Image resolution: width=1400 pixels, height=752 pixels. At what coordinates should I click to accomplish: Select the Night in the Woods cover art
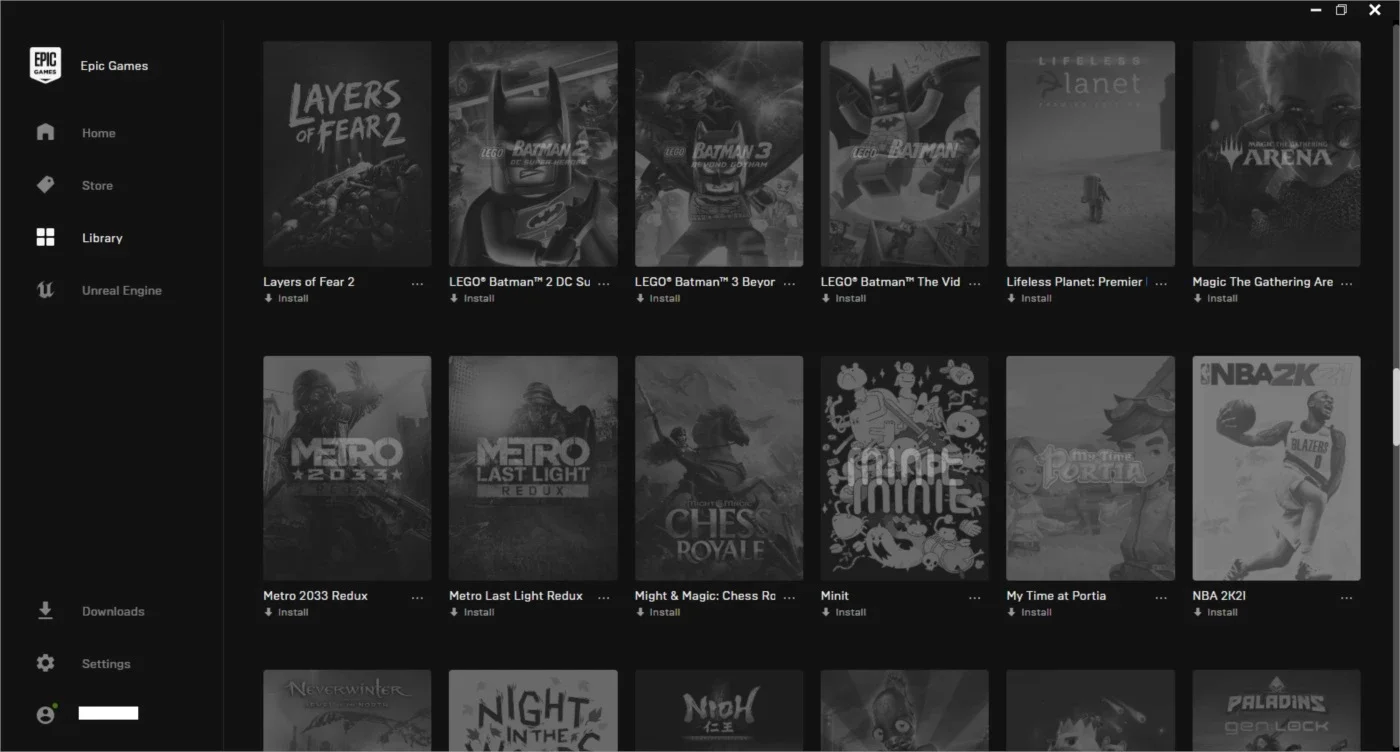coord(533,711)
